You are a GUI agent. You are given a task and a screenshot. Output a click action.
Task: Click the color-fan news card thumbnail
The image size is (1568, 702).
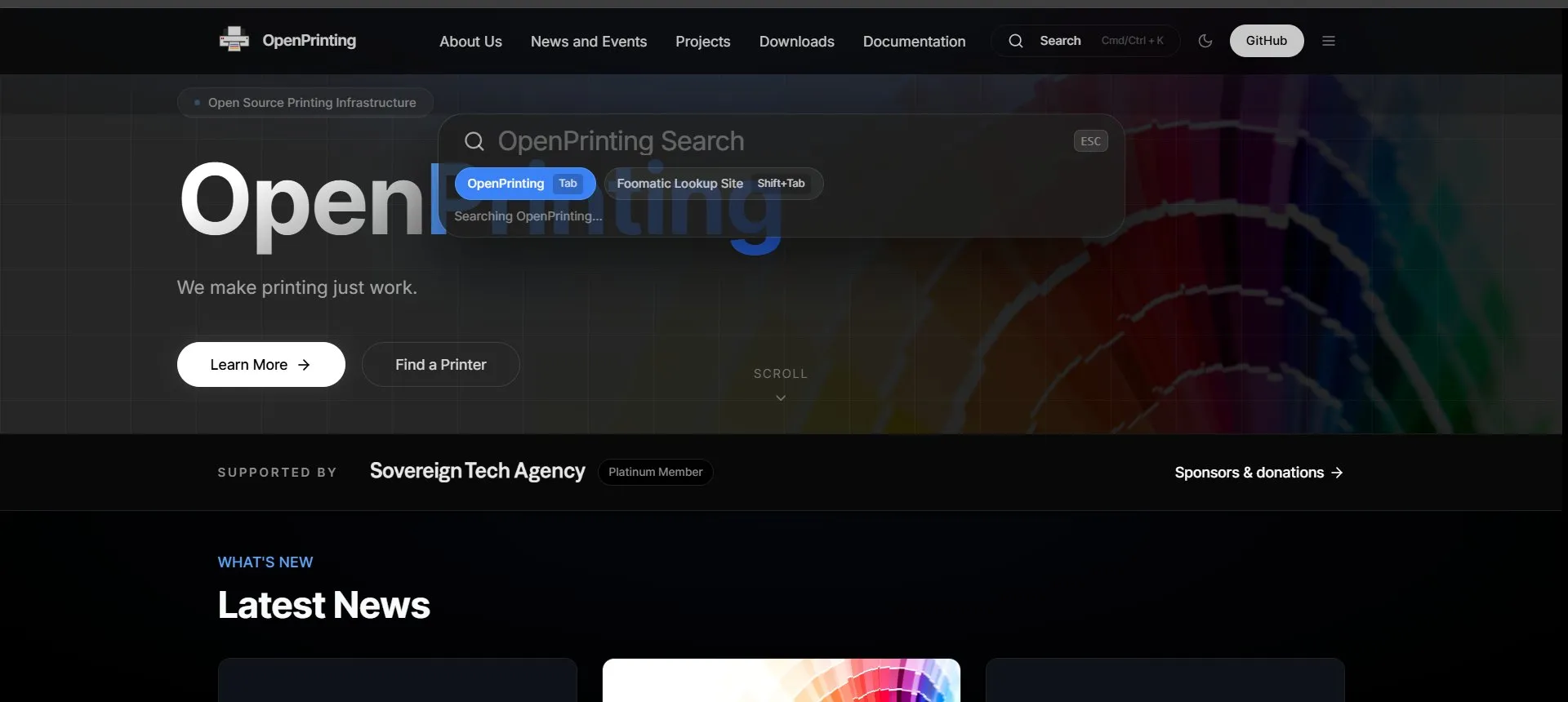782,680
